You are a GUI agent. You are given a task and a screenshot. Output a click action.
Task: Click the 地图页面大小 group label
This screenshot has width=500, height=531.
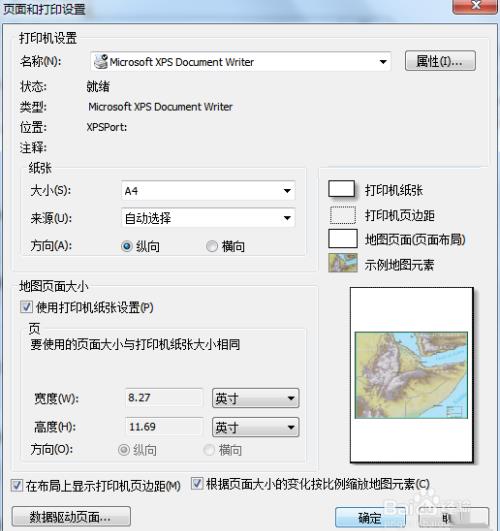(x=54, y=286)
